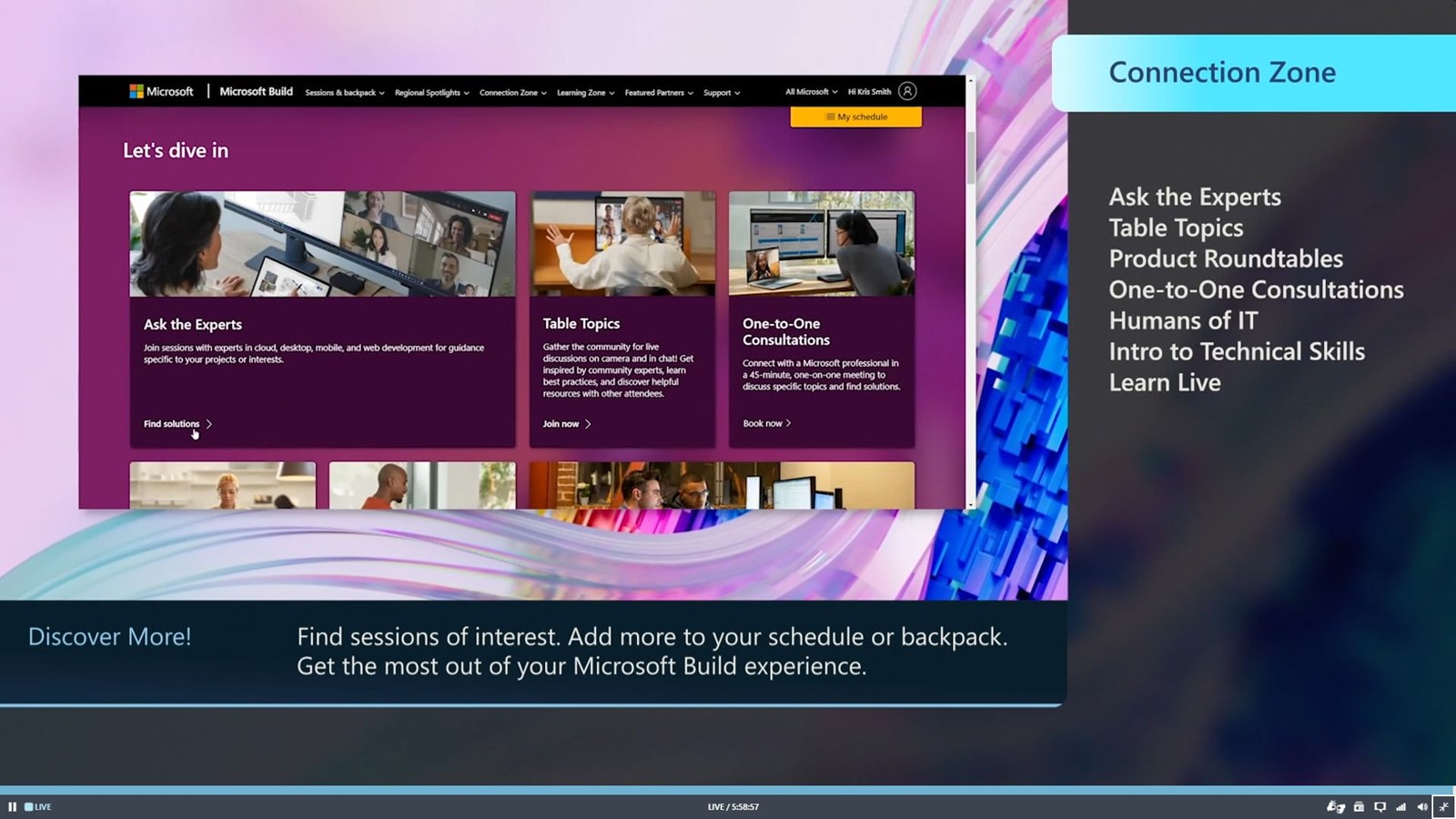Expand Connection Zone menu
The image size is (1456, 819).
[513, 93]
